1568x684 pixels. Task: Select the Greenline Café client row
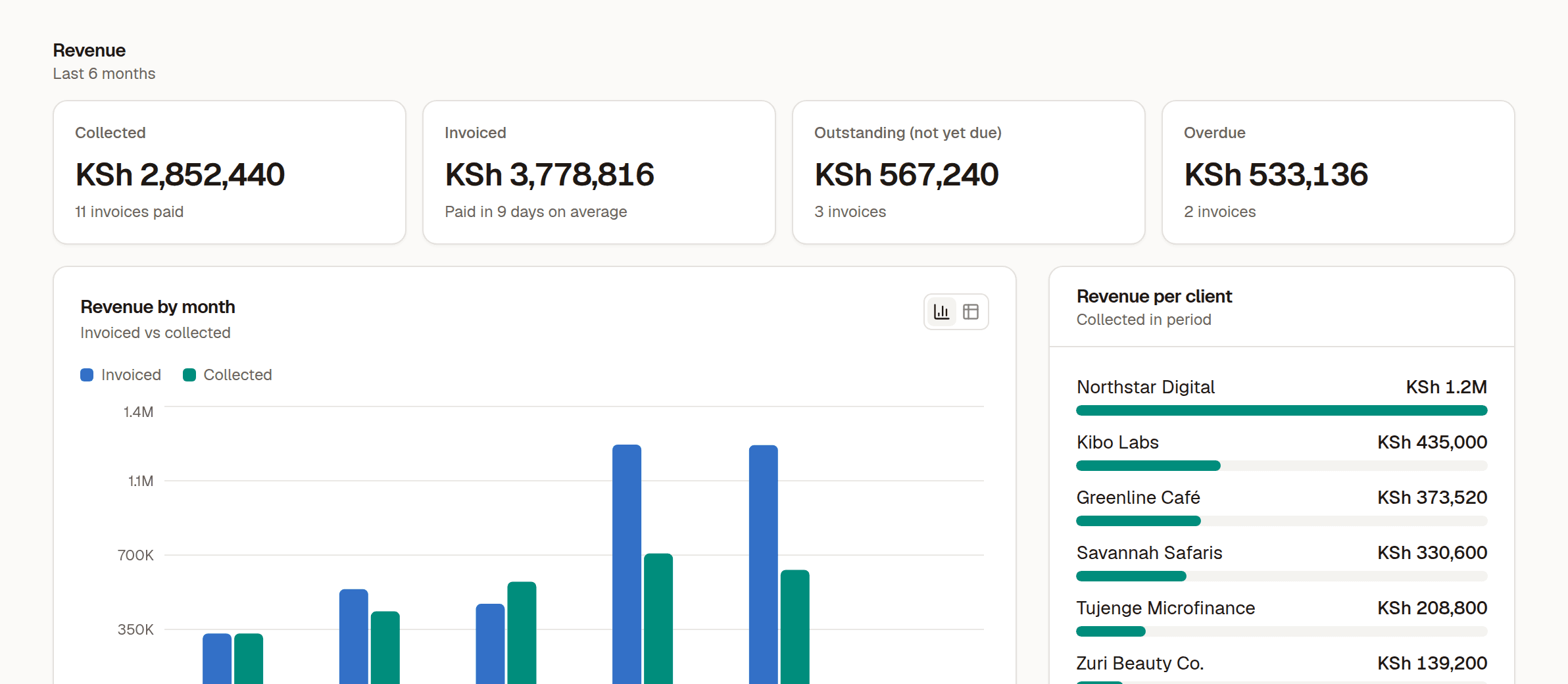click(1282, 506)
